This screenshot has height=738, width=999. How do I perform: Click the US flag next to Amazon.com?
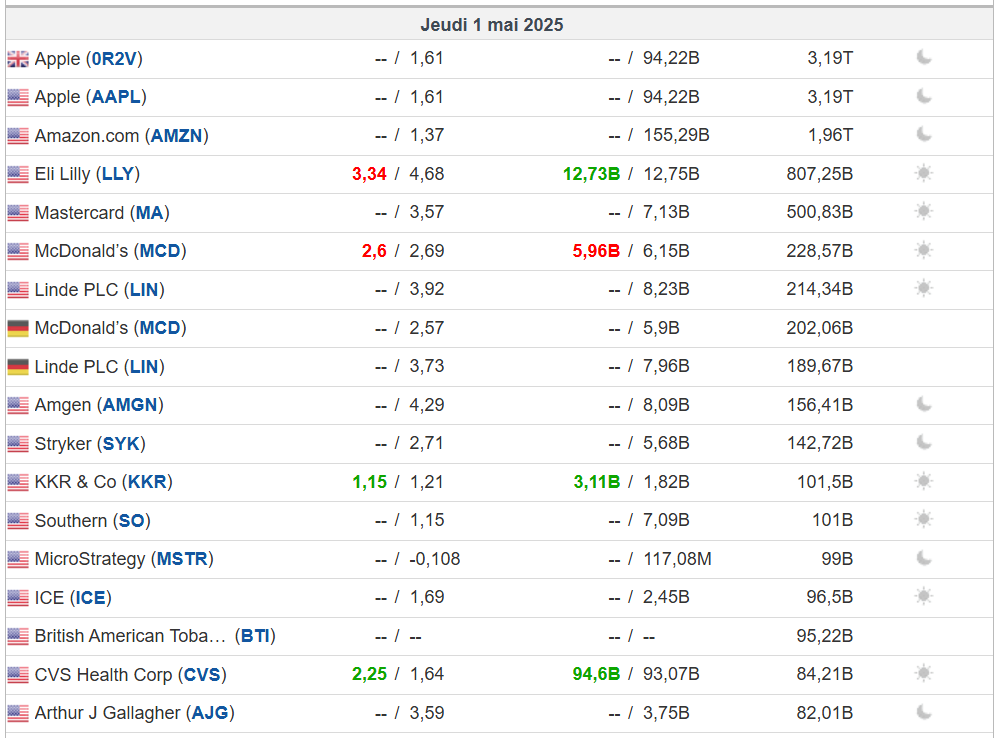tap(18, 136)
